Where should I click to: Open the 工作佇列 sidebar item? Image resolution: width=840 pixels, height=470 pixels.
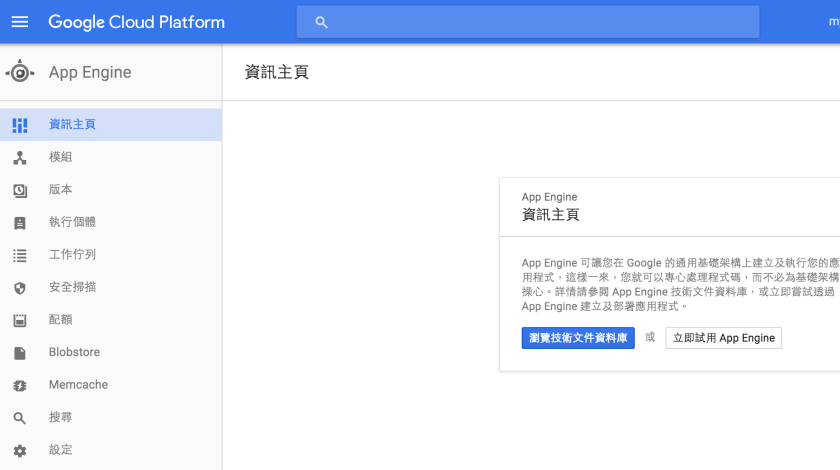[110, 255]
